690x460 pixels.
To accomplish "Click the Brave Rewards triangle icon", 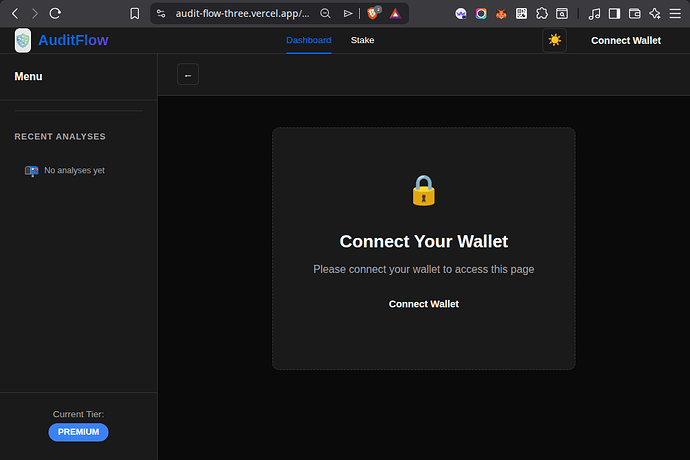I will (x=397, y=14).
